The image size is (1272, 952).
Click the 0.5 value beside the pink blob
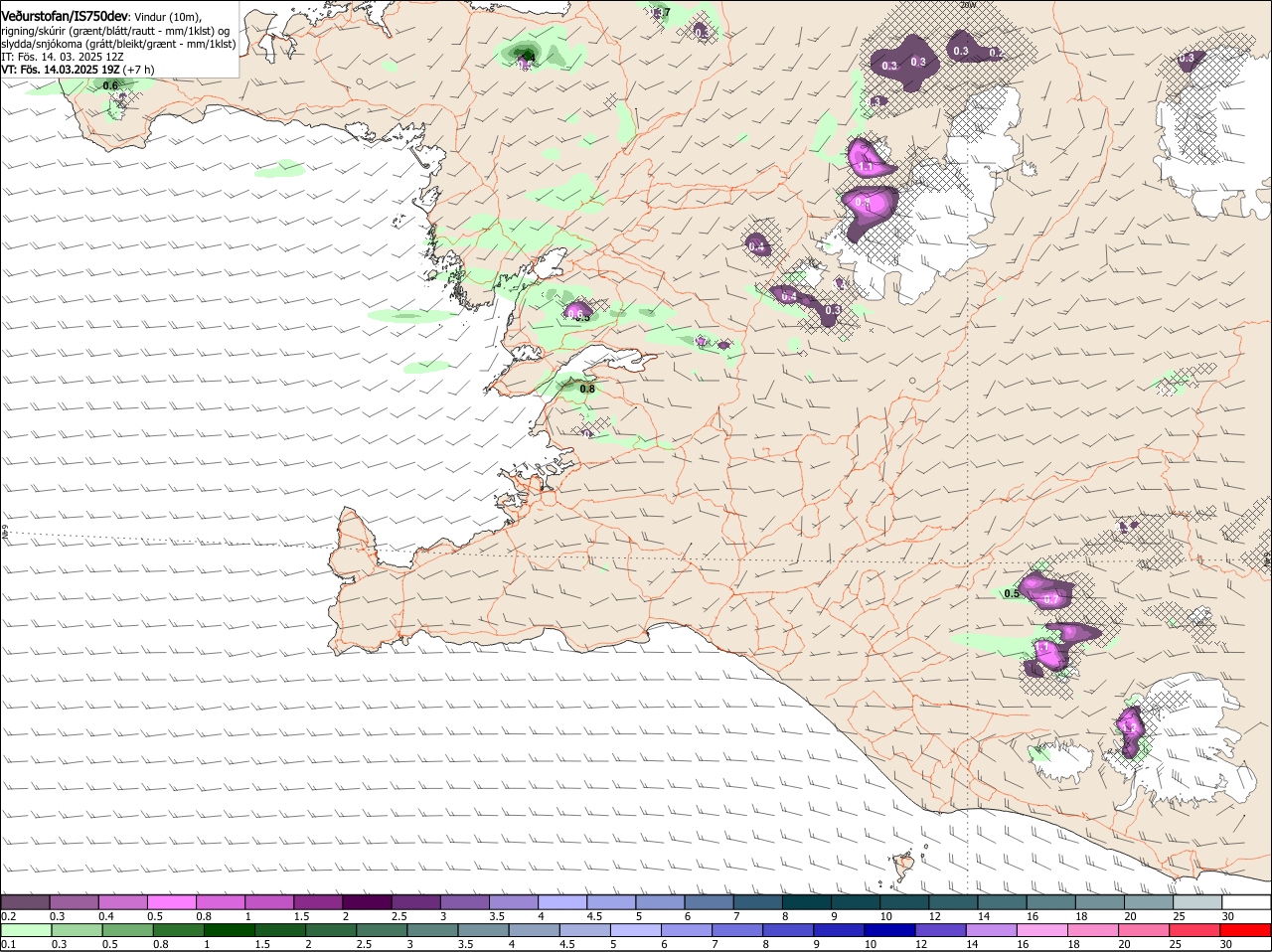click(x=1012, y=593)
